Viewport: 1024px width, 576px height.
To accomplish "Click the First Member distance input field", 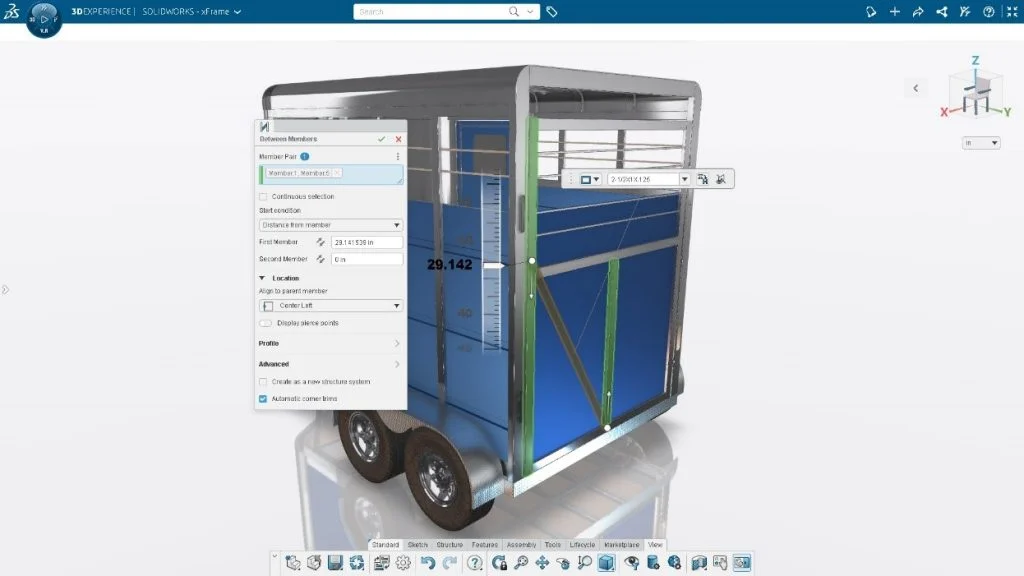I will click(x=366, y=242).
